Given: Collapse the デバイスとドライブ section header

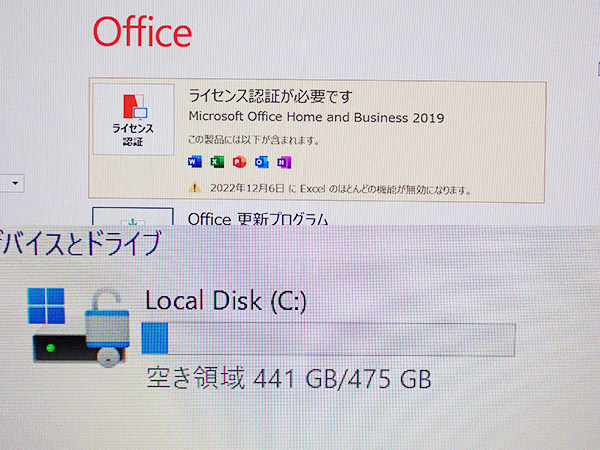Looking at the screenshot, I should [x=80, y=243].
